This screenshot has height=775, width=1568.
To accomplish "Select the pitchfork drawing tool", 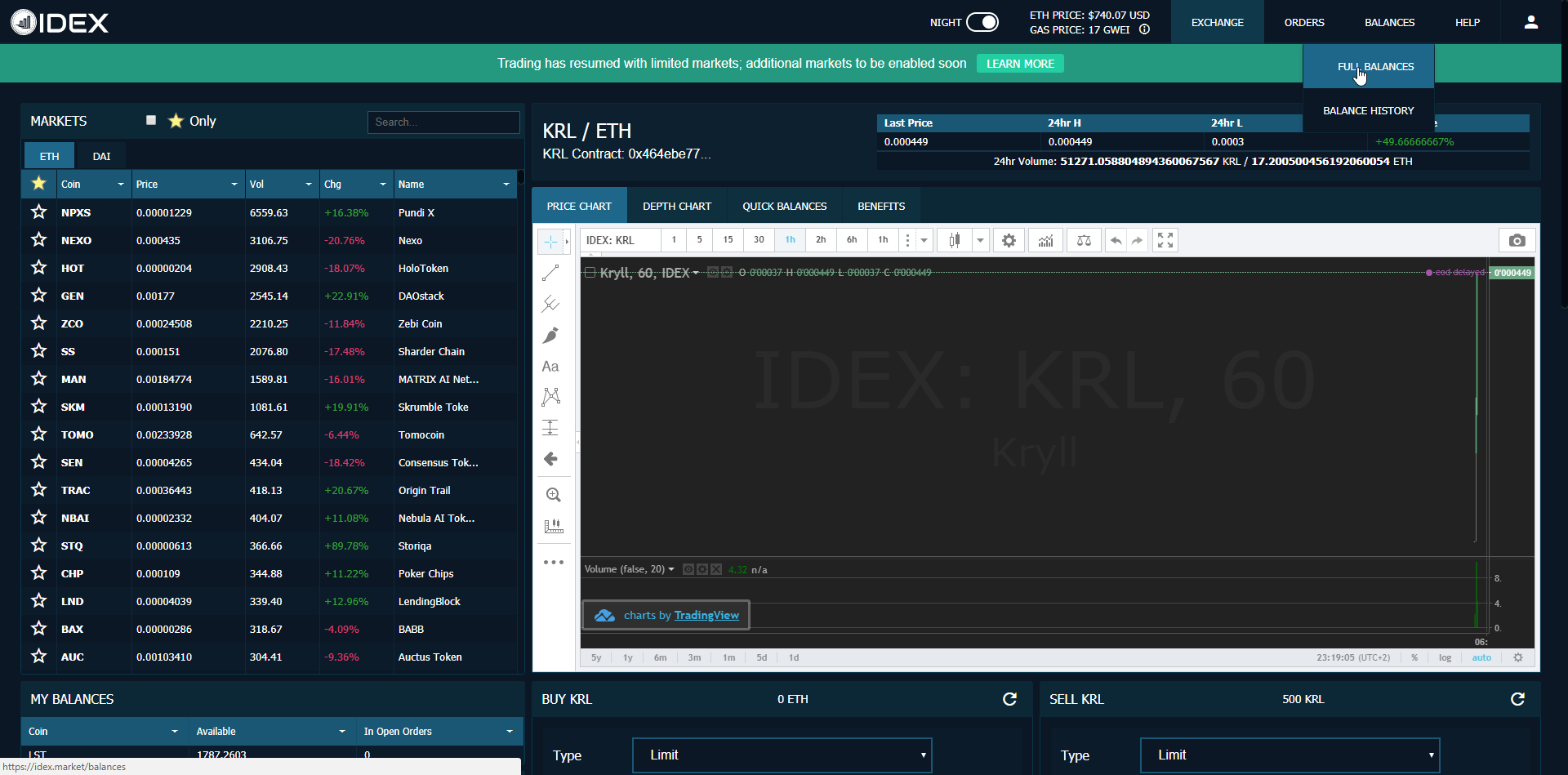I will tap(550, 304).
